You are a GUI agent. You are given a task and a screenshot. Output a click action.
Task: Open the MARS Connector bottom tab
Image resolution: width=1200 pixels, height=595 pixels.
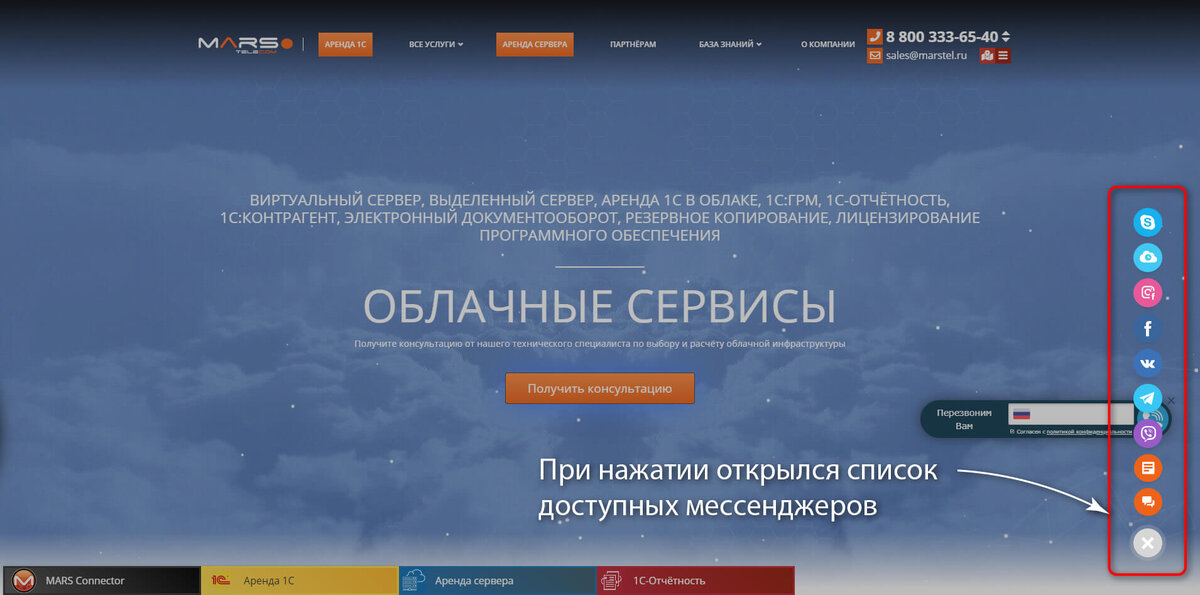tap(101, 580)
